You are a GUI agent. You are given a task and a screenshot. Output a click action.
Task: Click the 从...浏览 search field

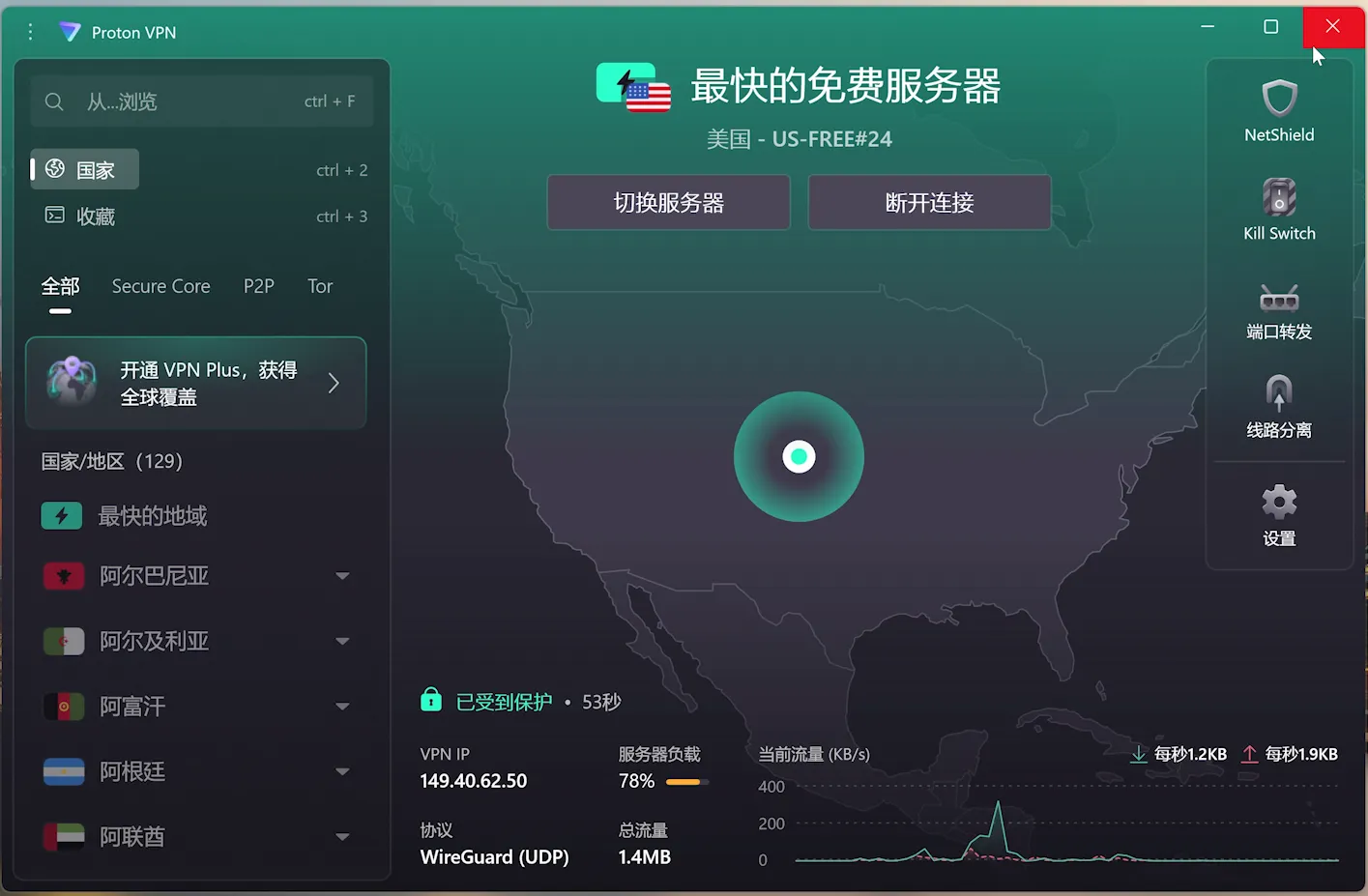coord(202,101)
